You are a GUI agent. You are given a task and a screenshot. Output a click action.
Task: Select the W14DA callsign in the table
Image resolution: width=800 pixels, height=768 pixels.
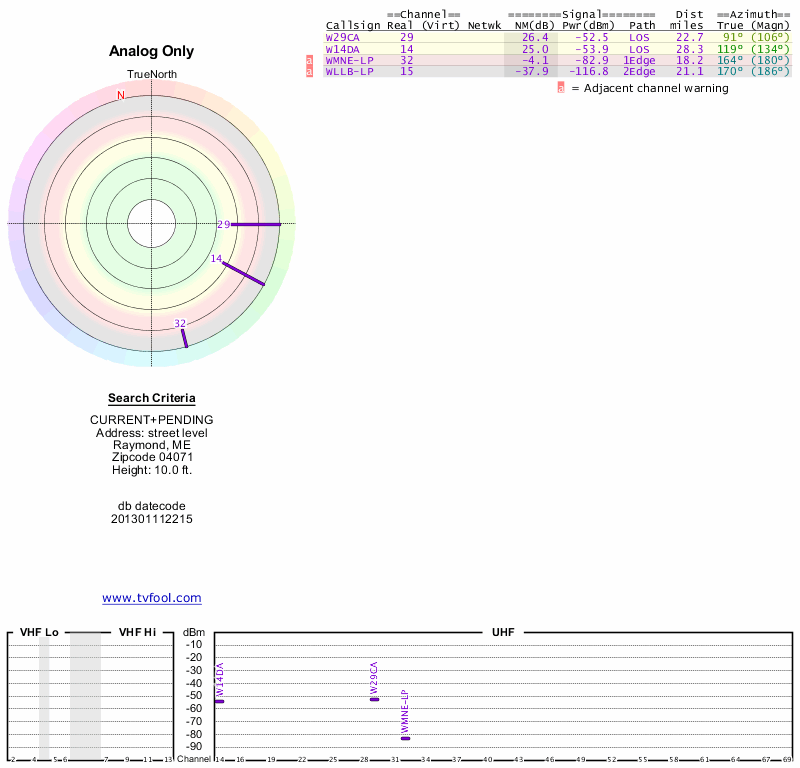point(344,49)
